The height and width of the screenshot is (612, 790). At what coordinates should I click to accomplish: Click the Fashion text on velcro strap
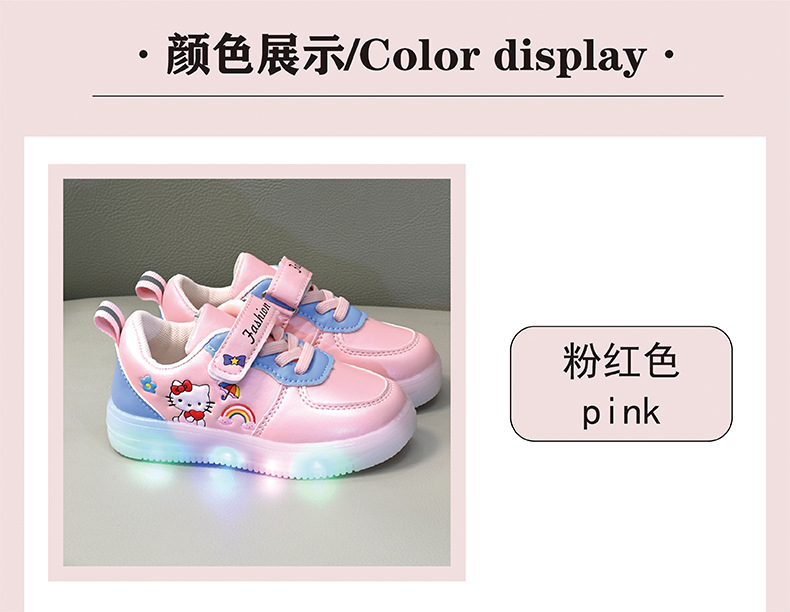257,323
